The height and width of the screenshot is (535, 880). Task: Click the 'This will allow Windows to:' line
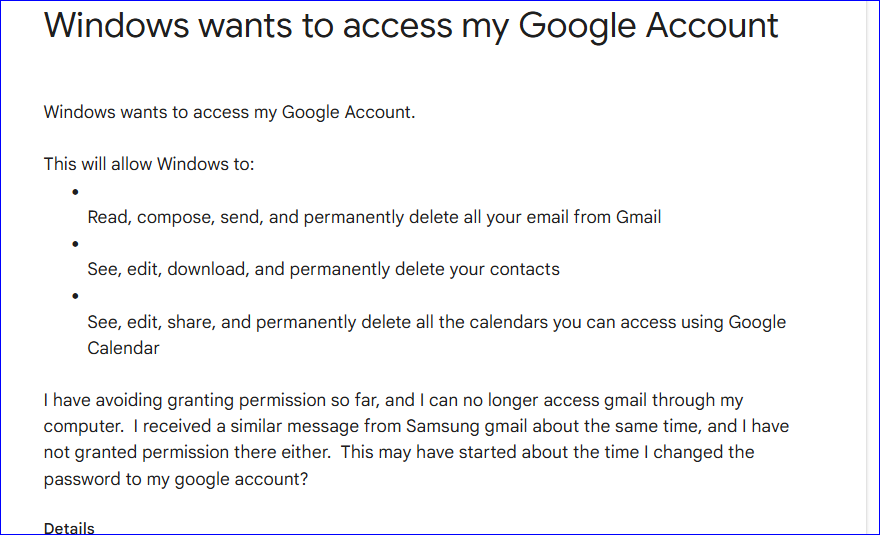click(149, 164)
